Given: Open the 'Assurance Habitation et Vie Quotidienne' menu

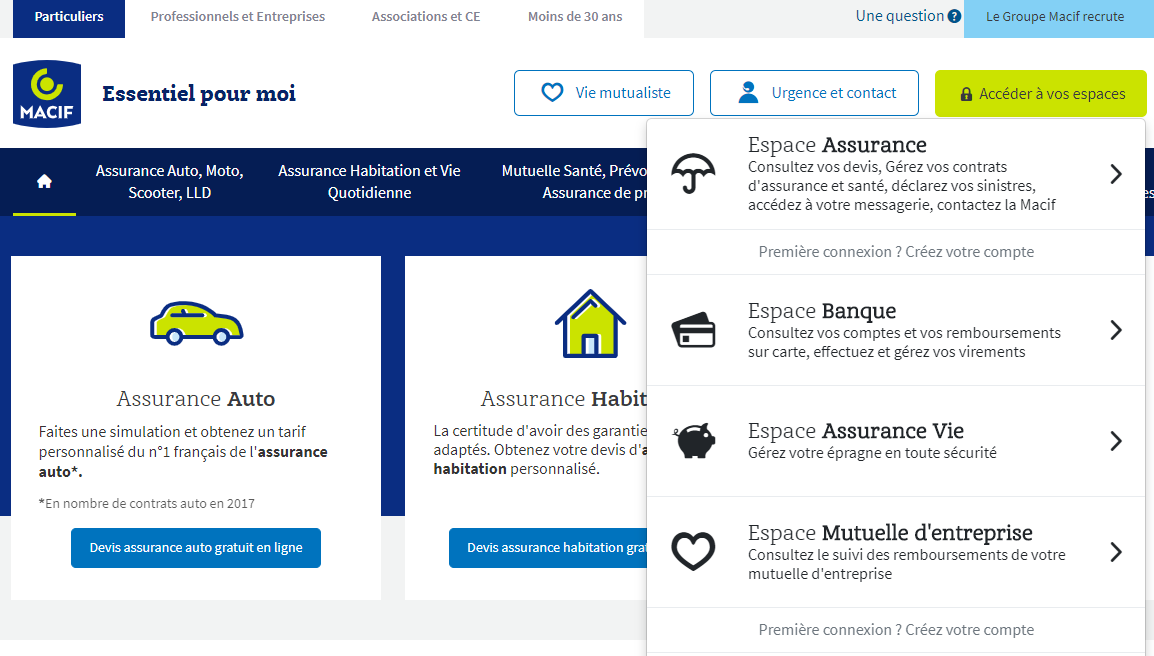Looking at the screenshot, I should pos(369,182).
